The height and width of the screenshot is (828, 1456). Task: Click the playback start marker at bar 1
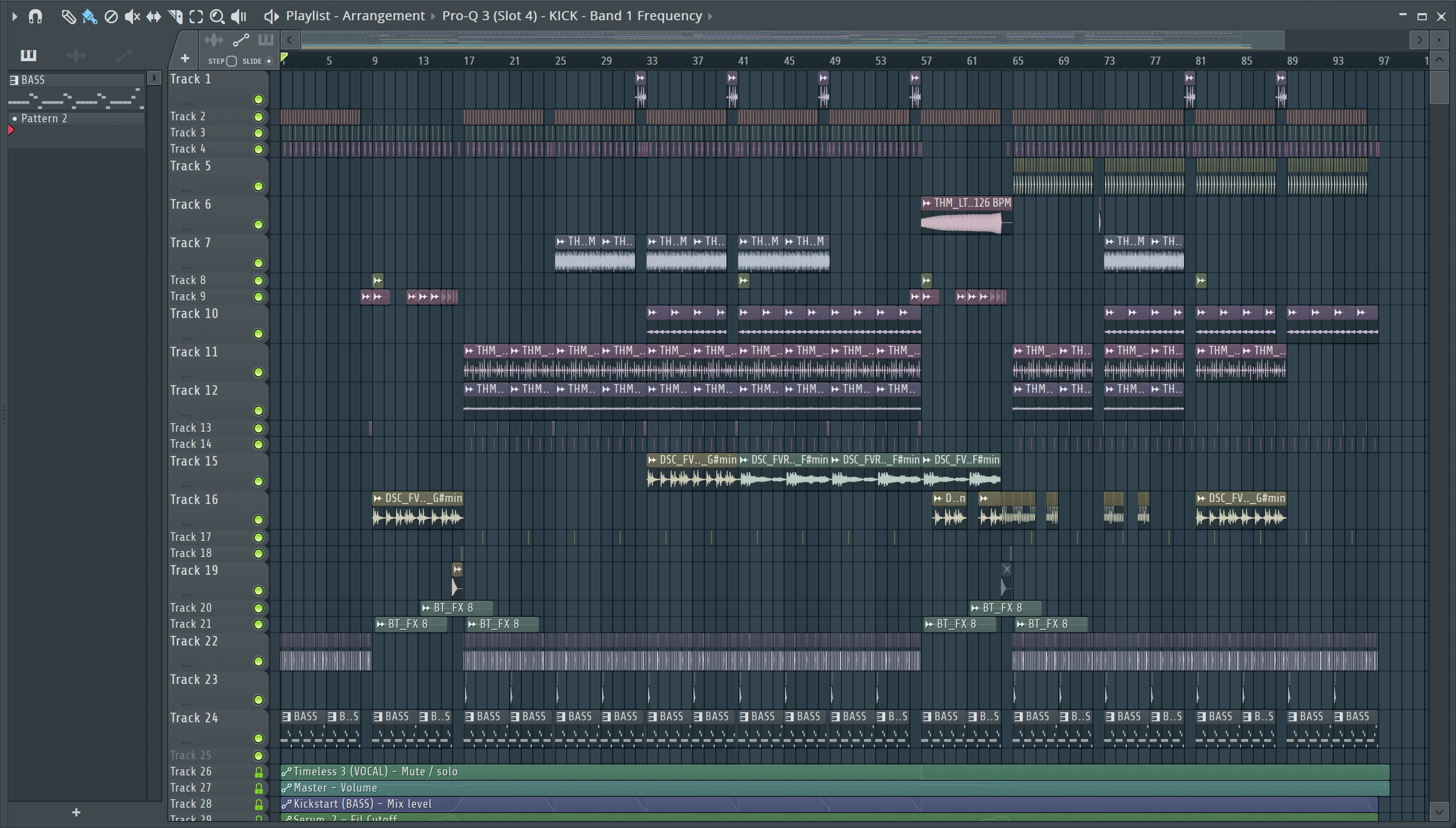284,58
